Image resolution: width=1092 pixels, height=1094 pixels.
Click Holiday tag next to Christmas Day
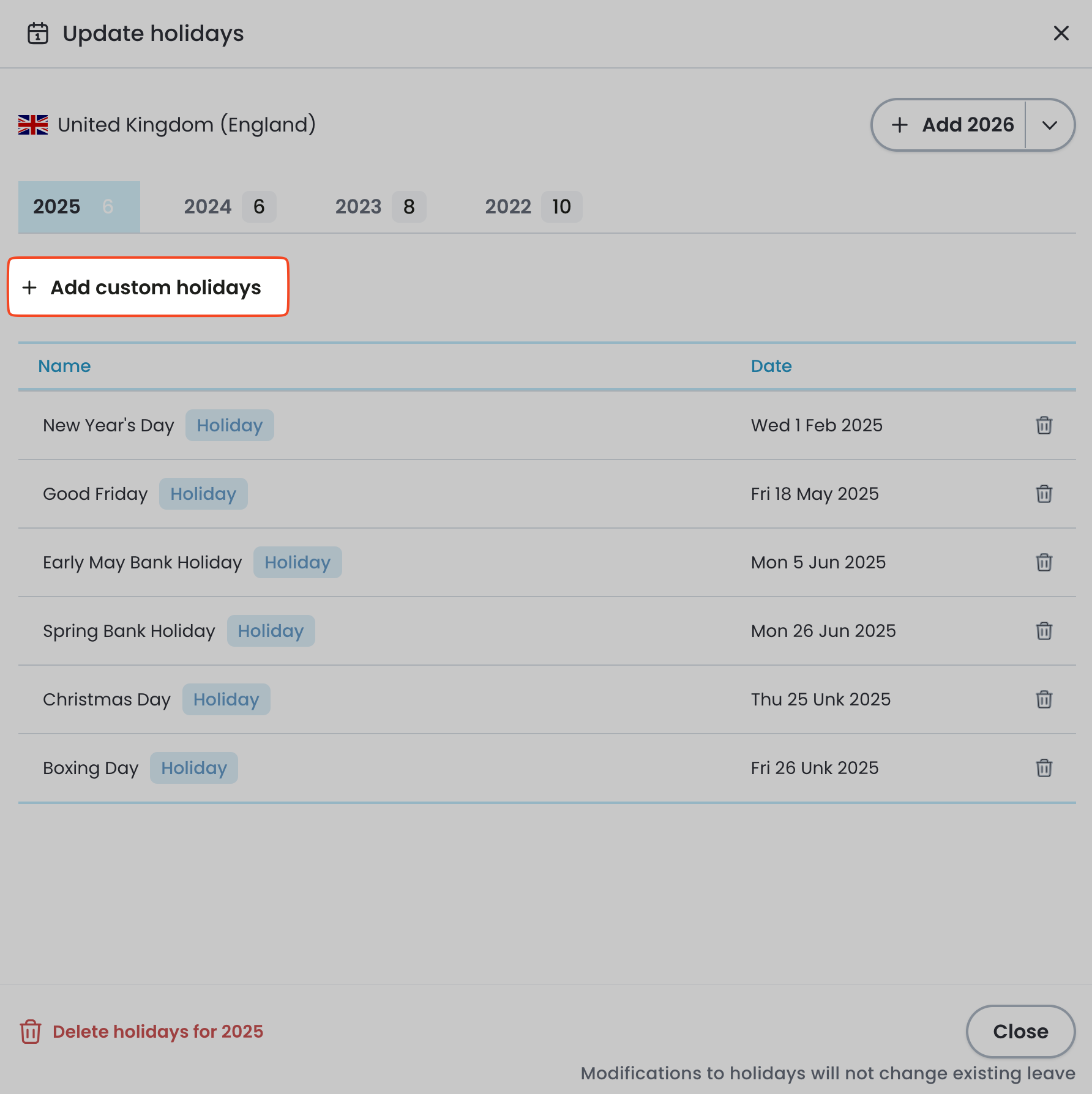click(226, 699)
